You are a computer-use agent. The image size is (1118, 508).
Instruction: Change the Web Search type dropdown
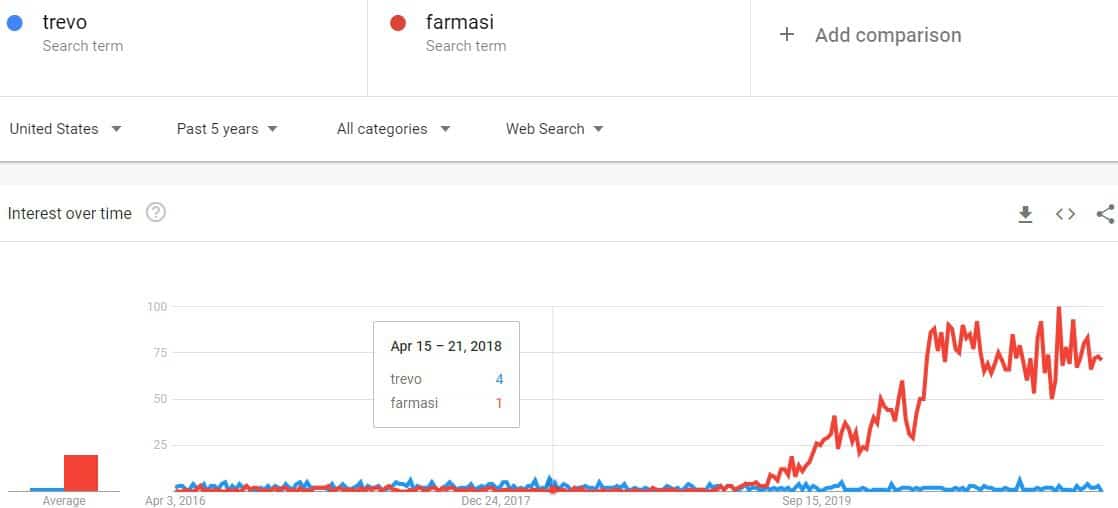(x=555, y=129)
